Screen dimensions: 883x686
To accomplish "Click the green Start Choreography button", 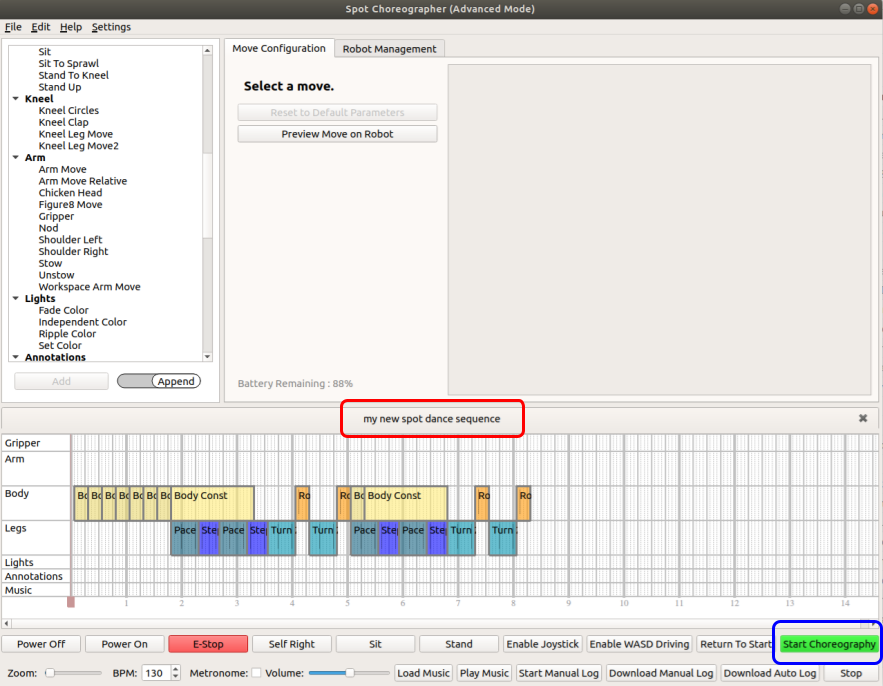I will click(x=829, y=644).
